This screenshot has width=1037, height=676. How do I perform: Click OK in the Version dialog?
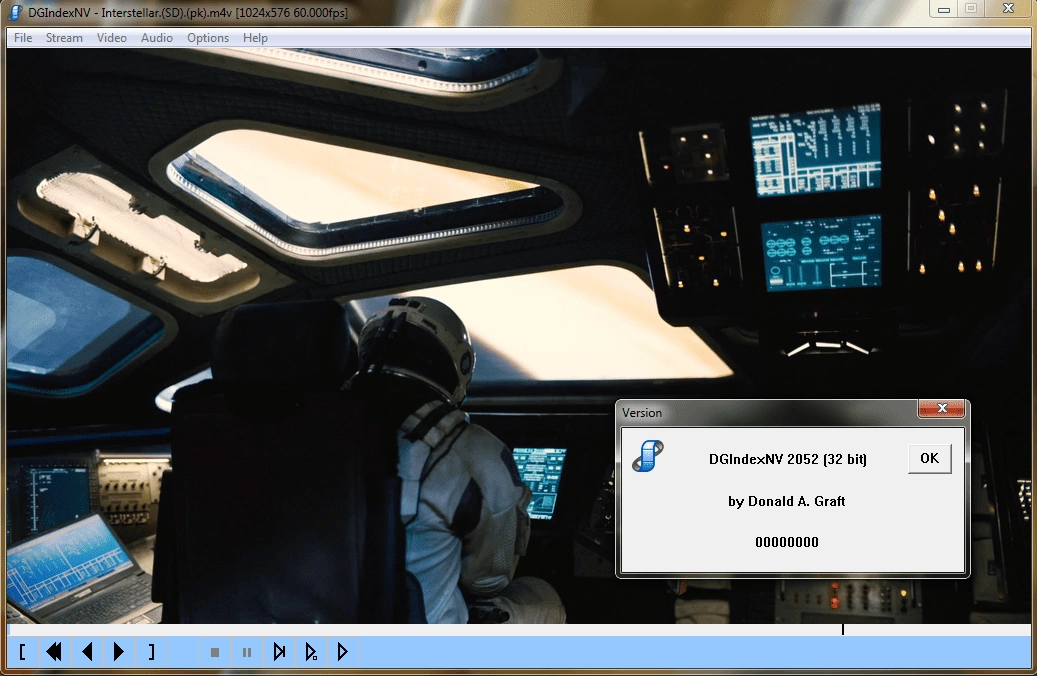929,458
